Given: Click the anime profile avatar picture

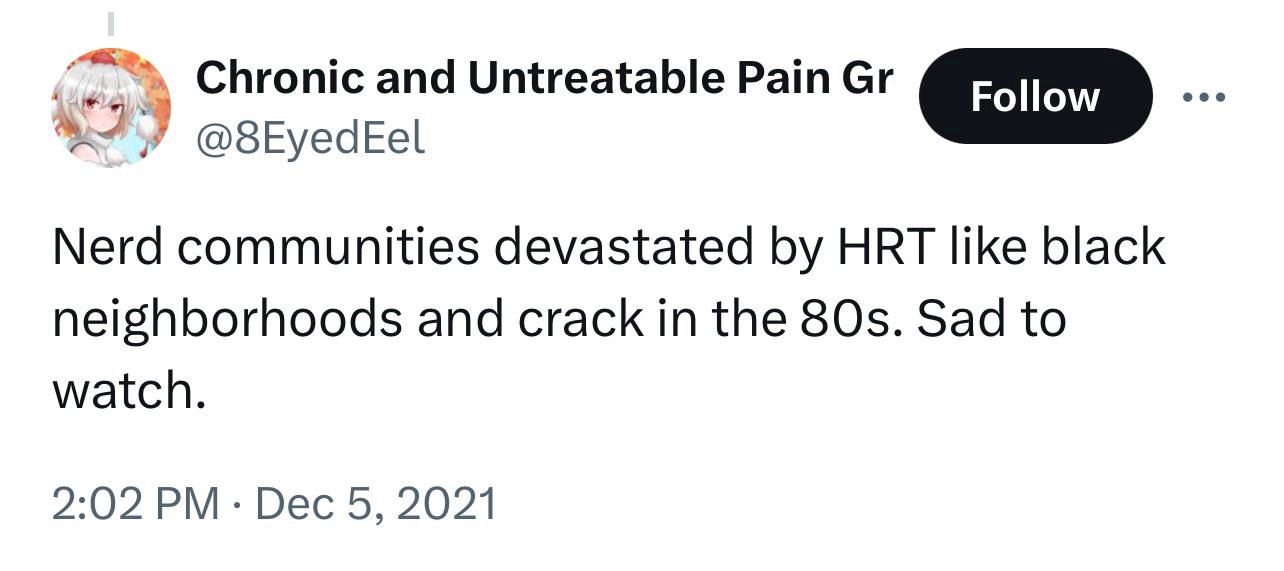Looking at the screenshot, I should point(111,106).
